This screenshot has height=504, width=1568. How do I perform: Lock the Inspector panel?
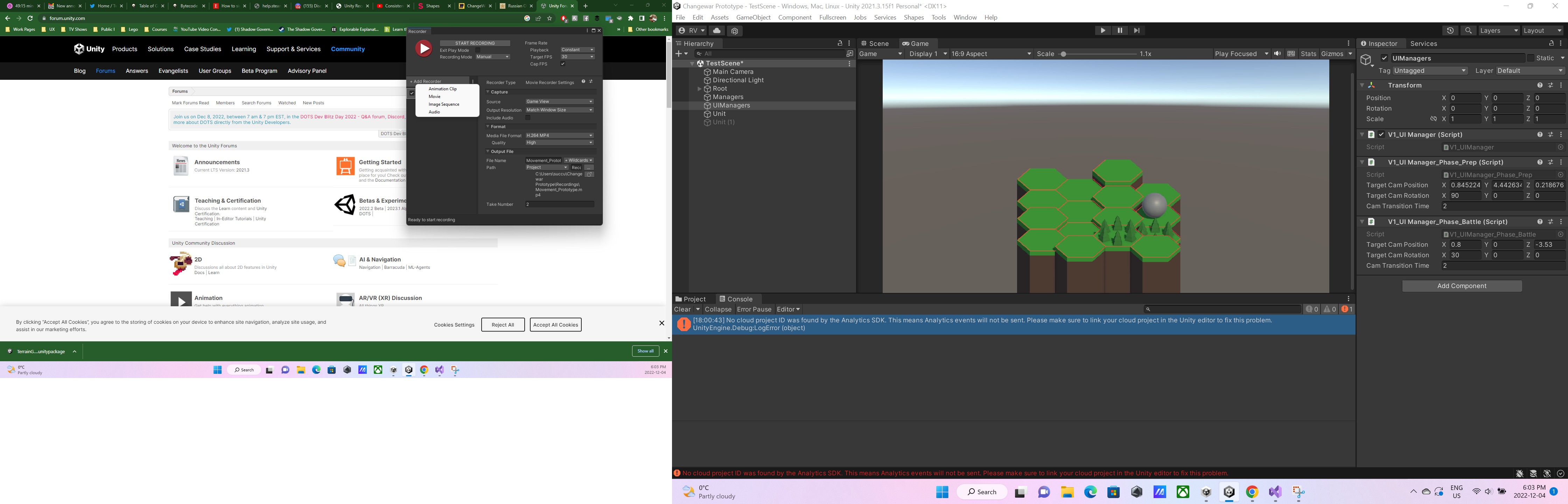(1551, 43)
